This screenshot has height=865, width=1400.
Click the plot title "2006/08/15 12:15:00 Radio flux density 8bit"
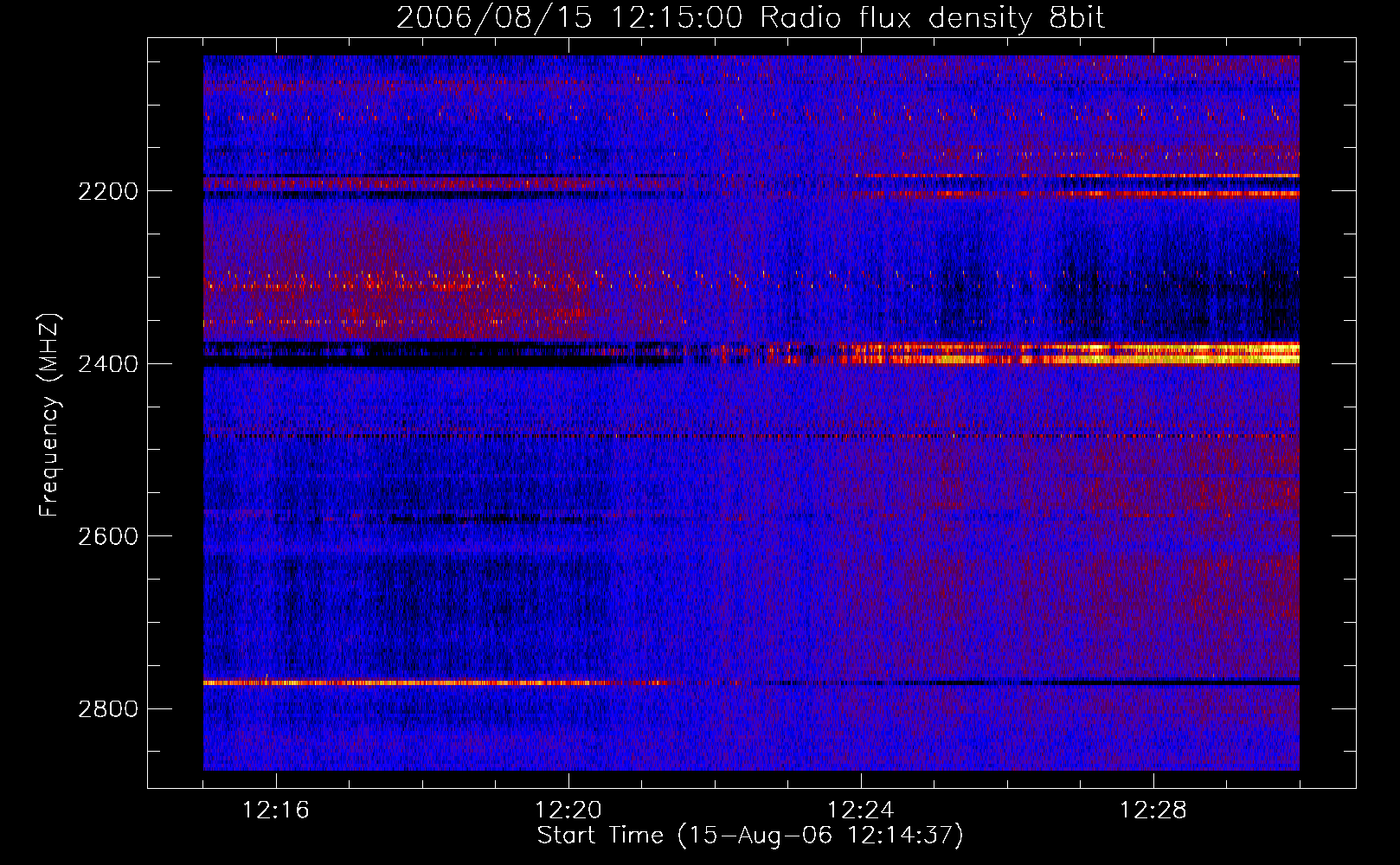tap(751, 18)
